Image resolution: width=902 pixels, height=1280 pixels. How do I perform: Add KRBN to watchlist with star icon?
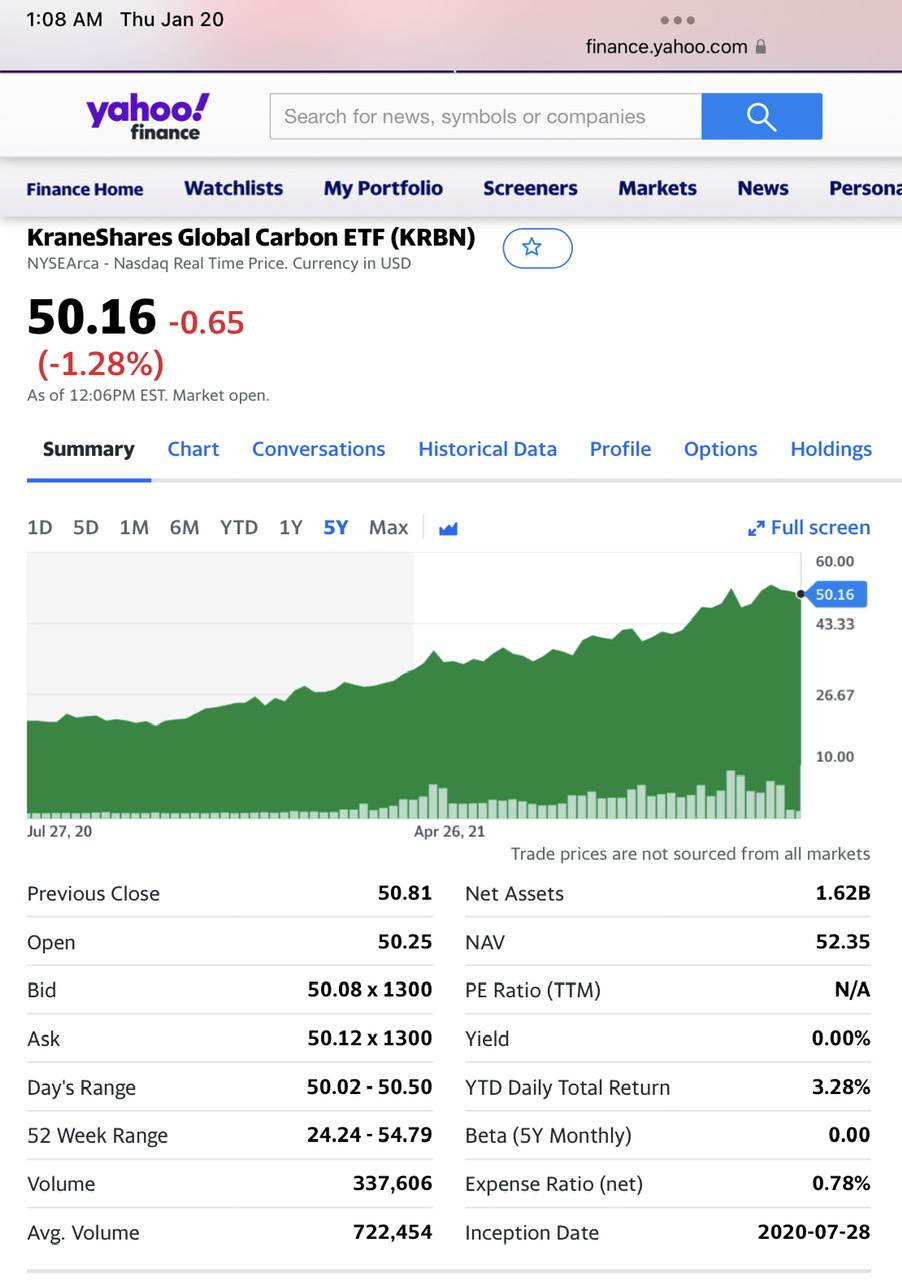[x=536, y=248]
